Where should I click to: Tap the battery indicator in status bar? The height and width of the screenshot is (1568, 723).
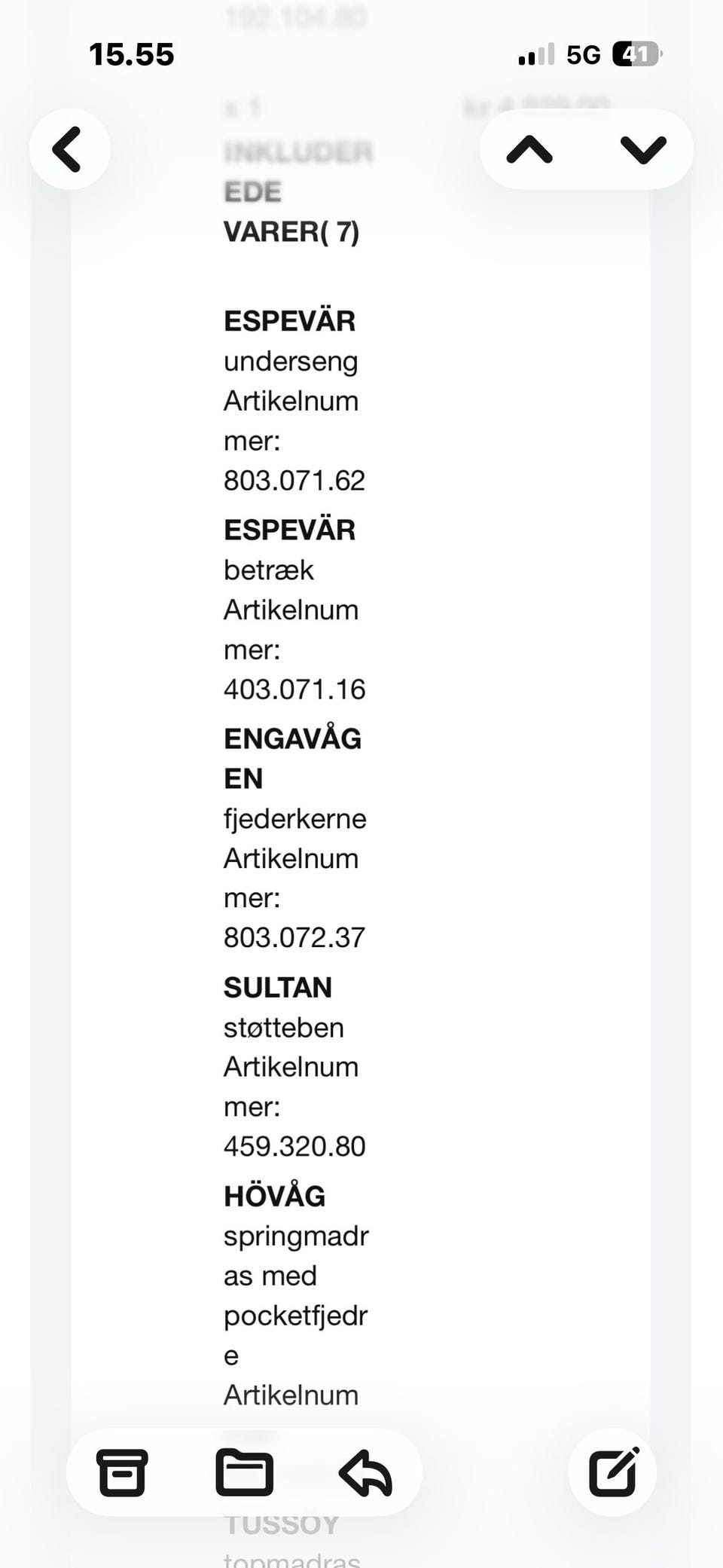[x=636, y=54]
